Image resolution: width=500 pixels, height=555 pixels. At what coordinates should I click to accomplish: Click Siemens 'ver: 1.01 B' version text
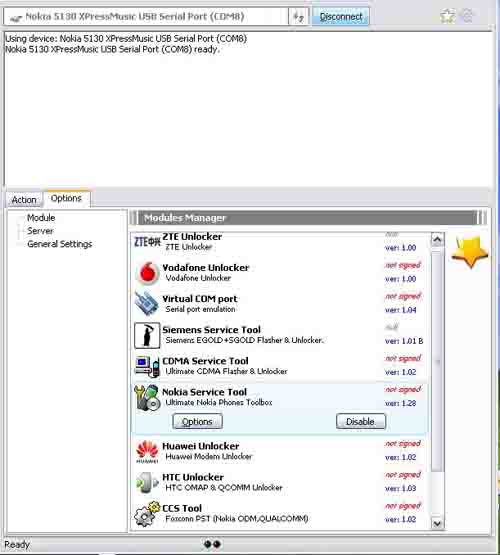(x=404, y=341)
